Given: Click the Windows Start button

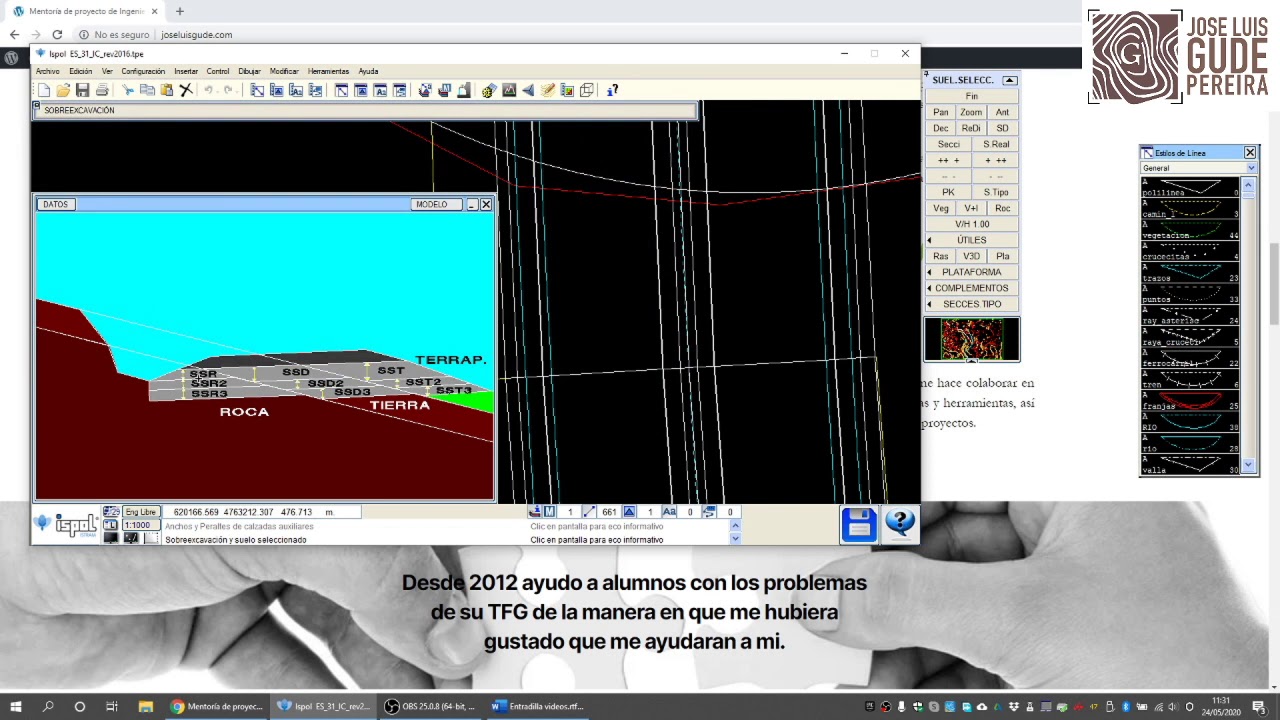Looking at the screenshot, I should pyautogui.click(x=16, y=706).
